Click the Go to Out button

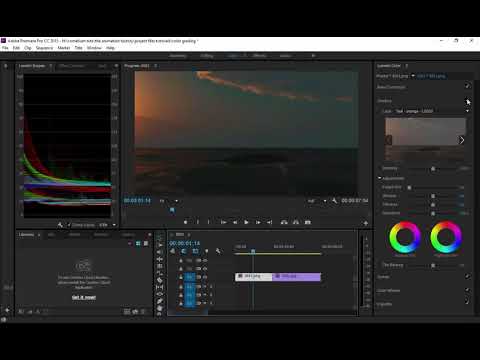(x=270, y=222)
